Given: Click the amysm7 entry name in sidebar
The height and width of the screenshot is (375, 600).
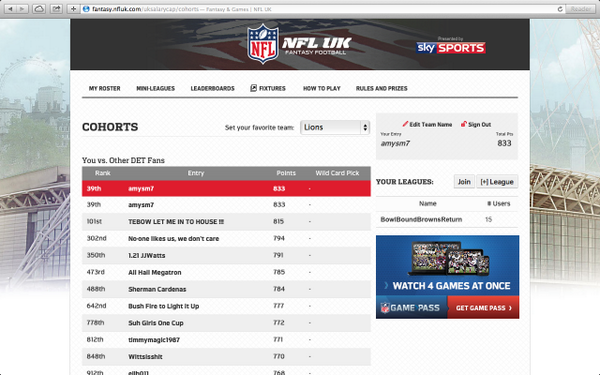Looking at the screenshot, I should pyautogui.click(x=395, y=143).
